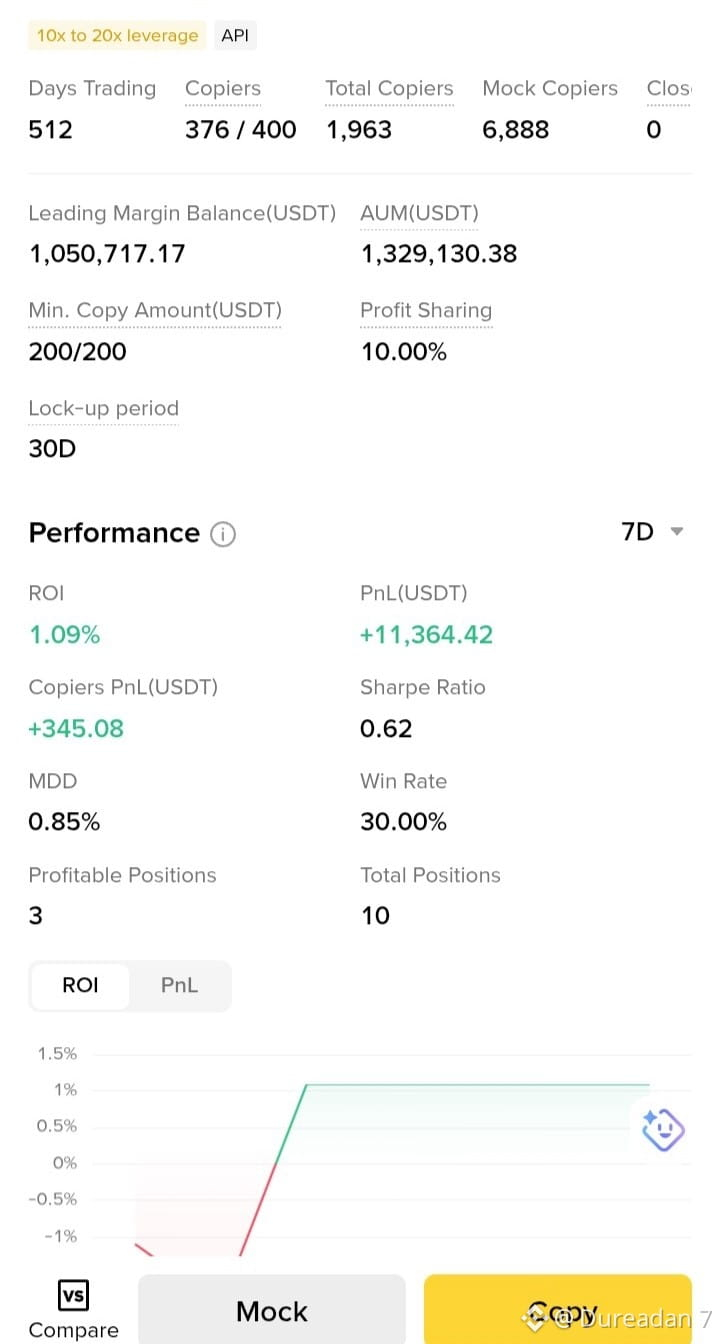Tap the Mock Copiers count 6,888
The width and height of the screenshot is (720, 1344).
(x=516, y=130)
